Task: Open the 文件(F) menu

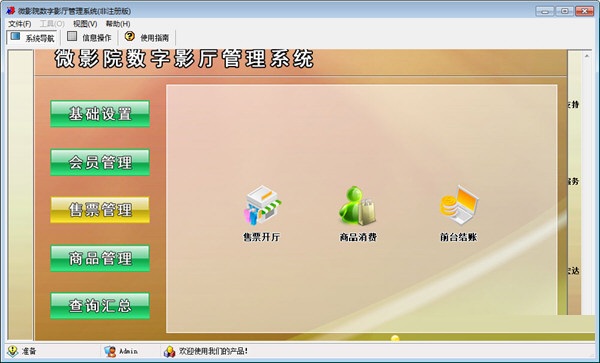Action: point(20,24)
